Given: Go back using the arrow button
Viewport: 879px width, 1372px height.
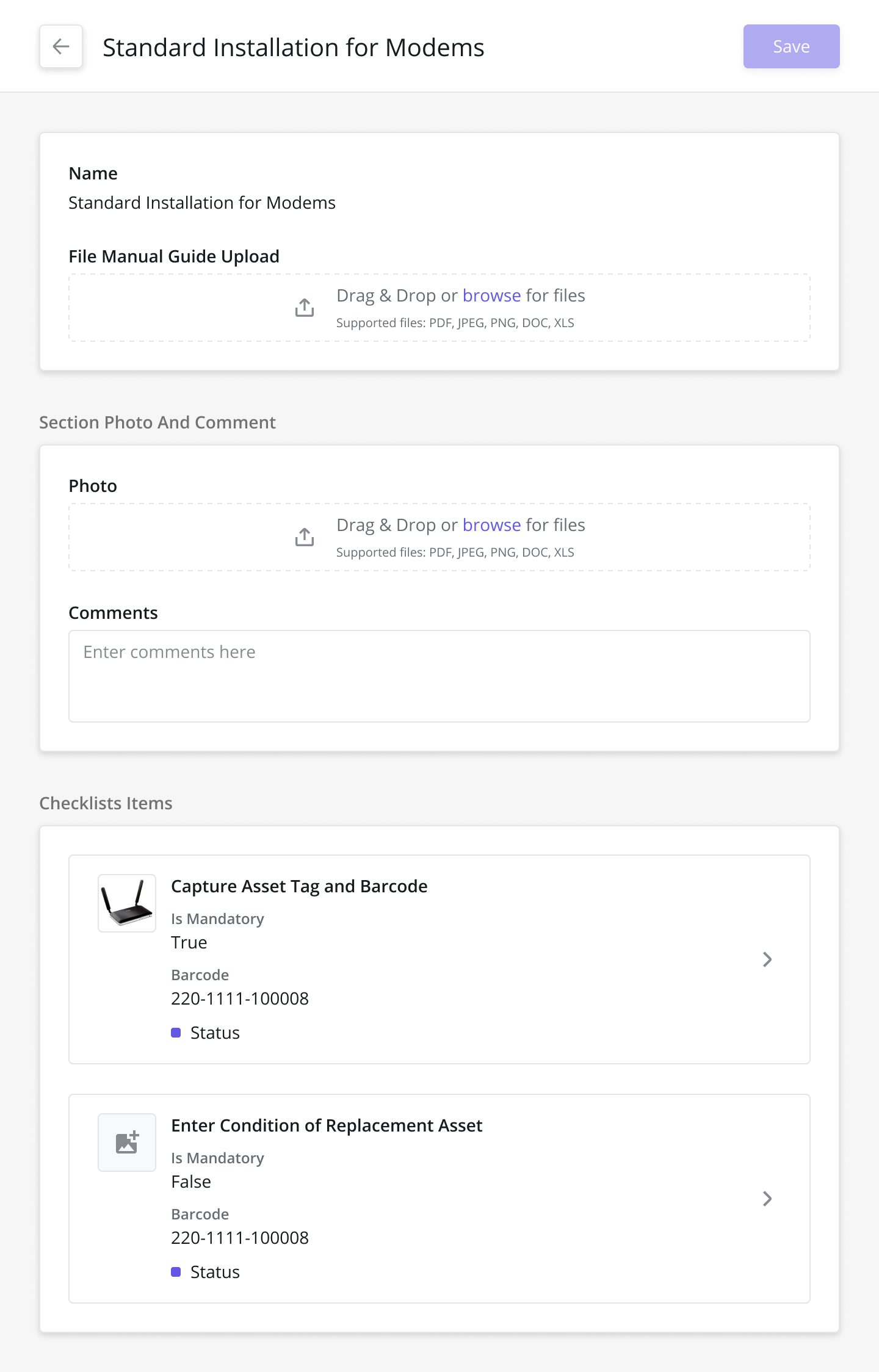Looking at the screenshot, I should (61, 46).
